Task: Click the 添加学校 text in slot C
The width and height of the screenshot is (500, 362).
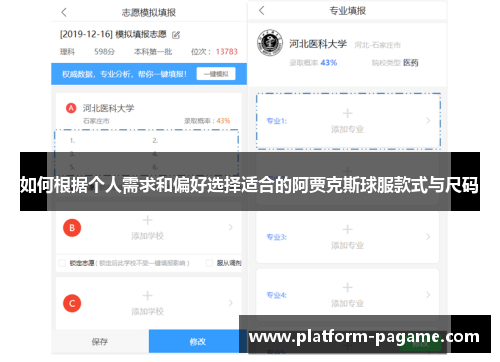Action: pos(147,311)
